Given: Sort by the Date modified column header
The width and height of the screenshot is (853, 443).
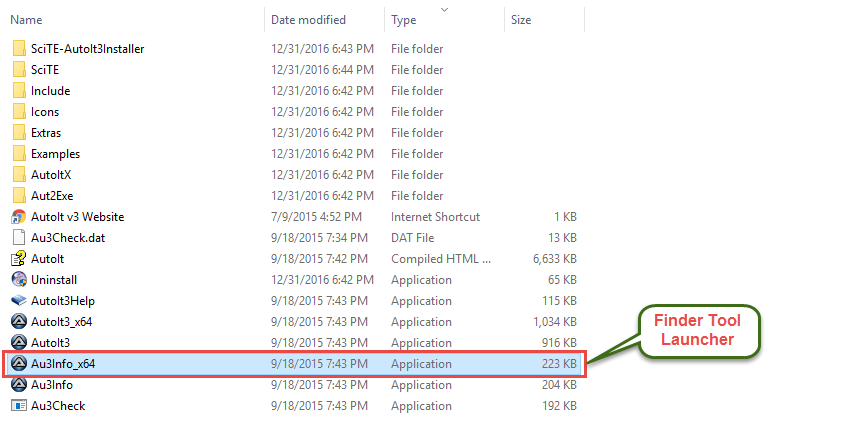Looking at the screenshot, I should tap(308, 20).
